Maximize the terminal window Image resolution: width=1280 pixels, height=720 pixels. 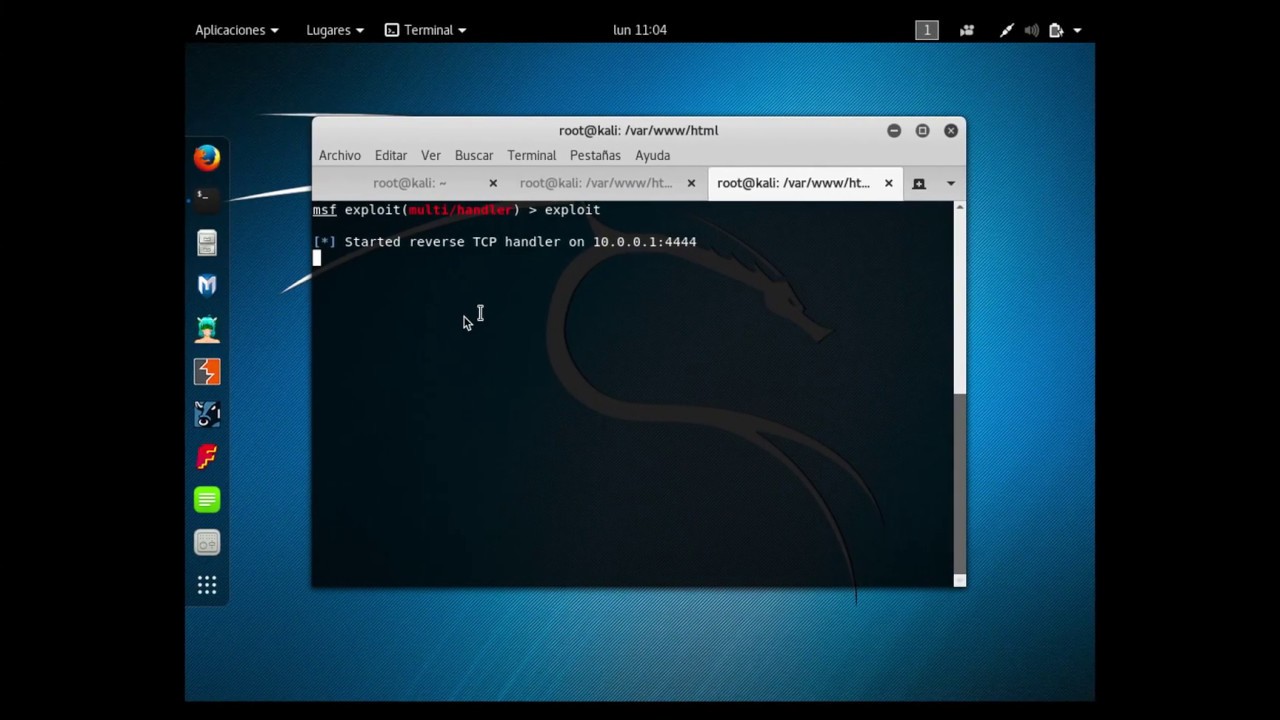click(x=922, y=130)
